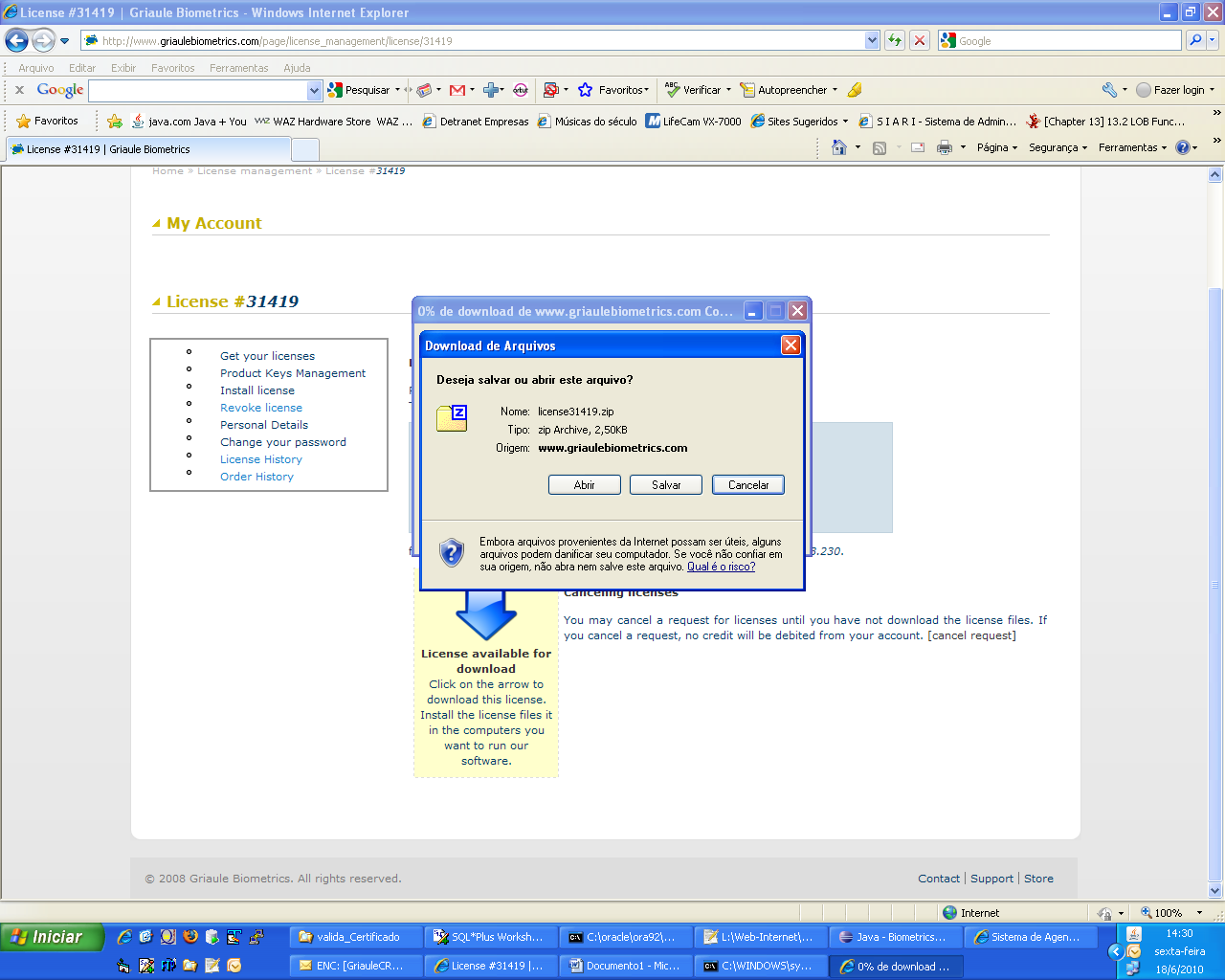
Task: Click the search magnifier beside the Google box
Action: point(1195,40)
